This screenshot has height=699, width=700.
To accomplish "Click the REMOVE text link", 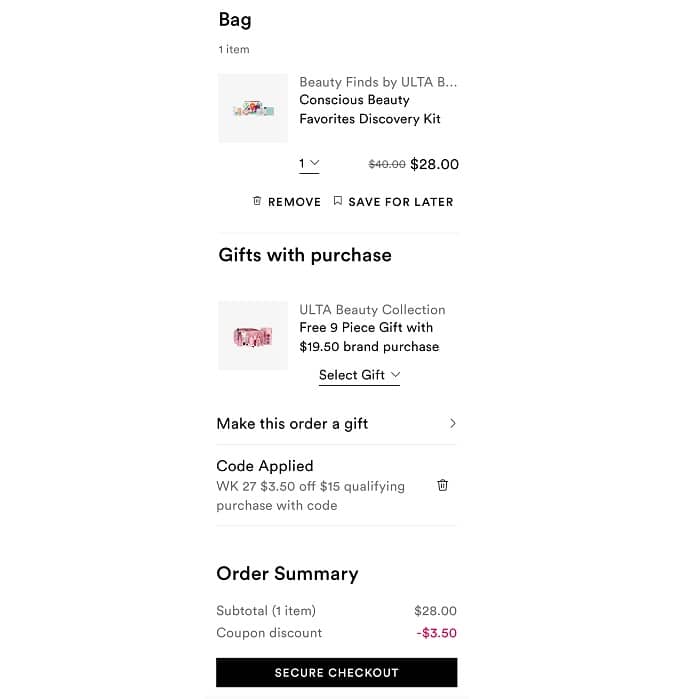I will pyautogui.click(x=294, y=202).
